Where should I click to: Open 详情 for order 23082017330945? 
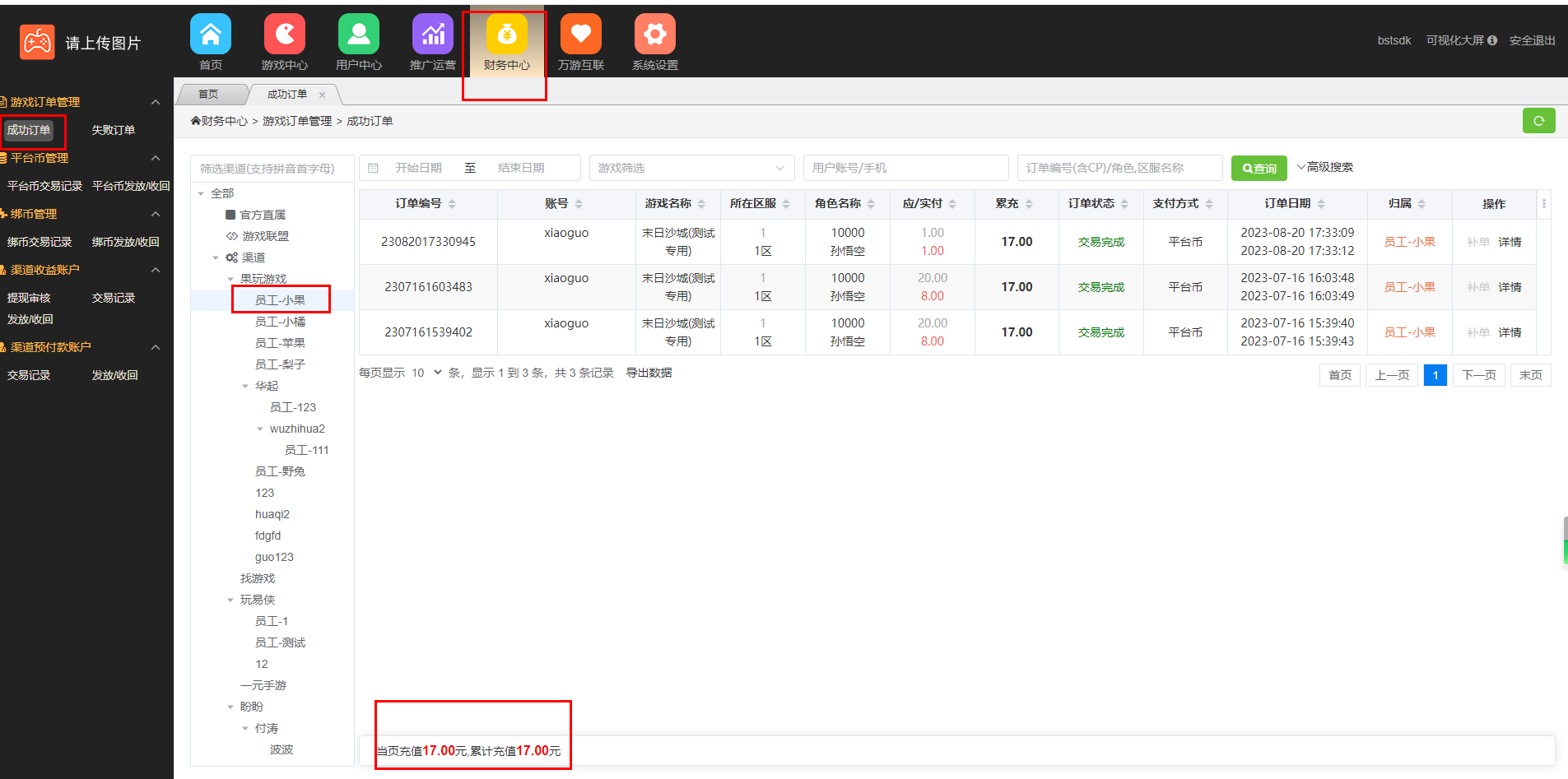click(1510, 242)
